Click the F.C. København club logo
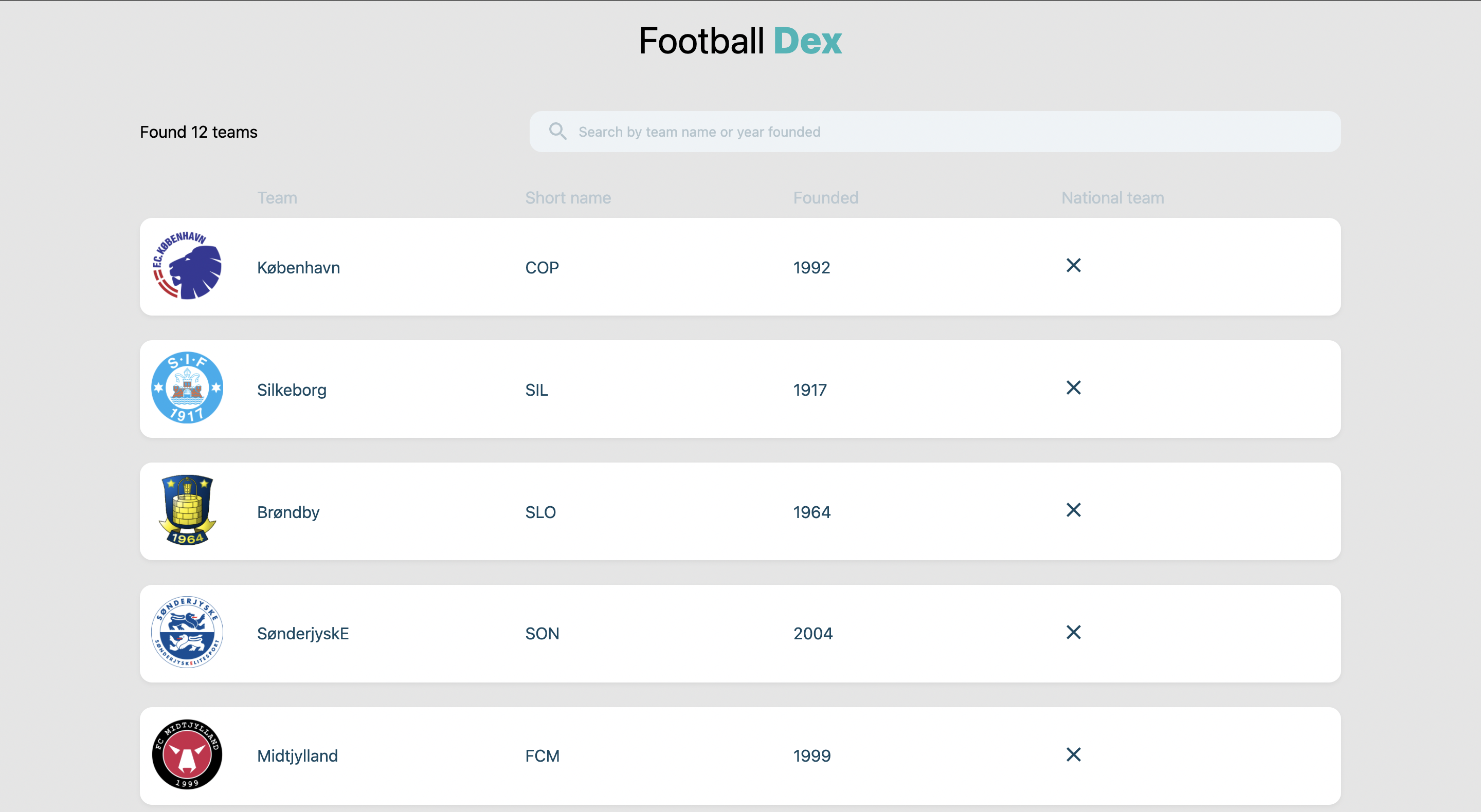 click(x=187, y=266)
